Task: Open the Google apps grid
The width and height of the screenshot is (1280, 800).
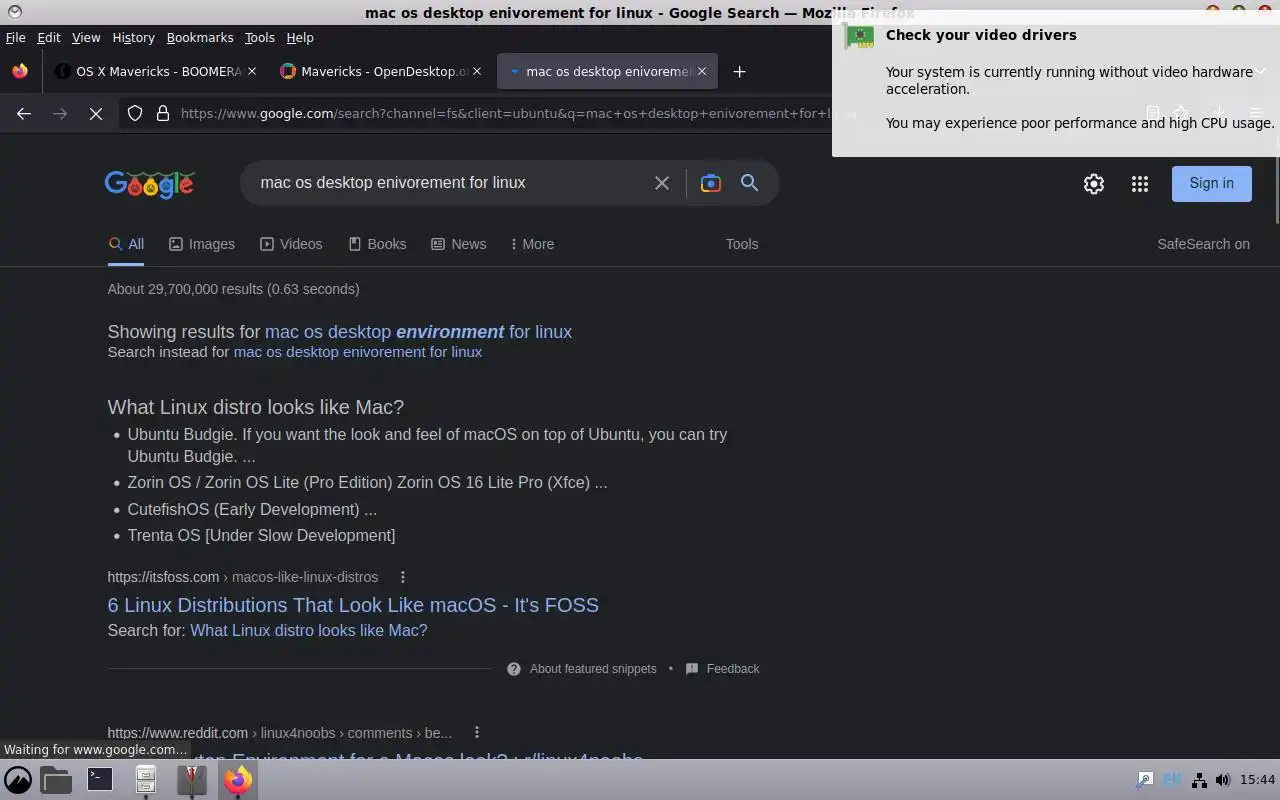Action: click(x=1140, y=184)
